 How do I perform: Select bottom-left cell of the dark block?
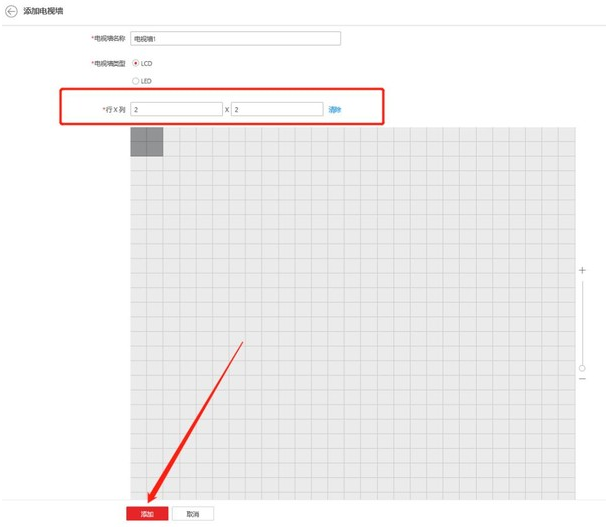(x=138, y=149)
